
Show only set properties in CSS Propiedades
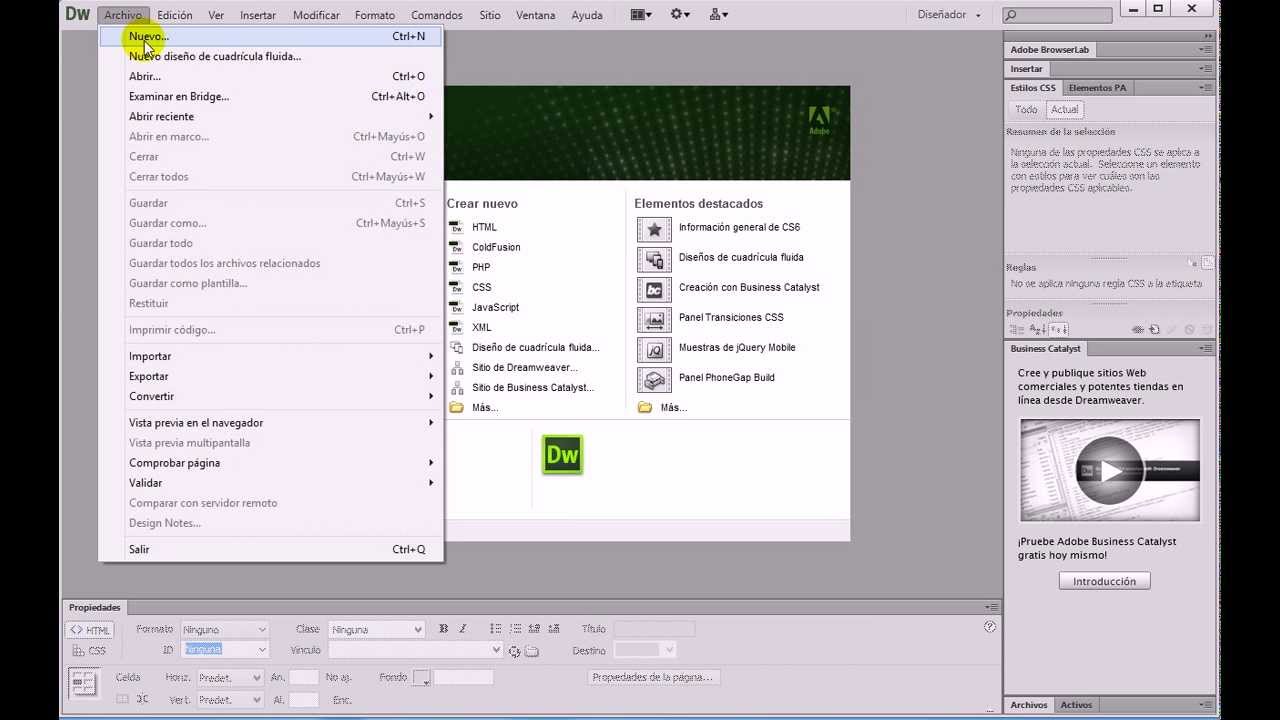[1057, 329]
